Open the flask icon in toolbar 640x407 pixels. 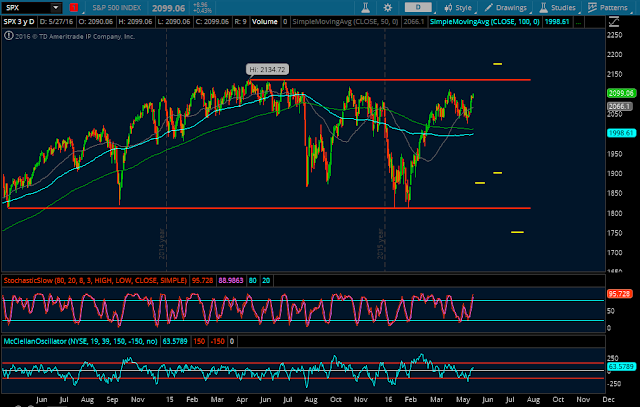(x=365, y=7)
